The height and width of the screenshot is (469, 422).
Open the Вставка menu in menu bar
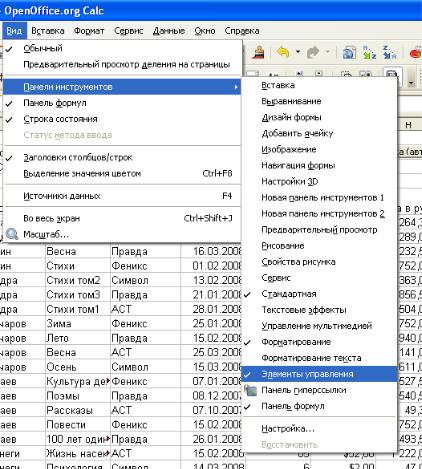[48, 31]
